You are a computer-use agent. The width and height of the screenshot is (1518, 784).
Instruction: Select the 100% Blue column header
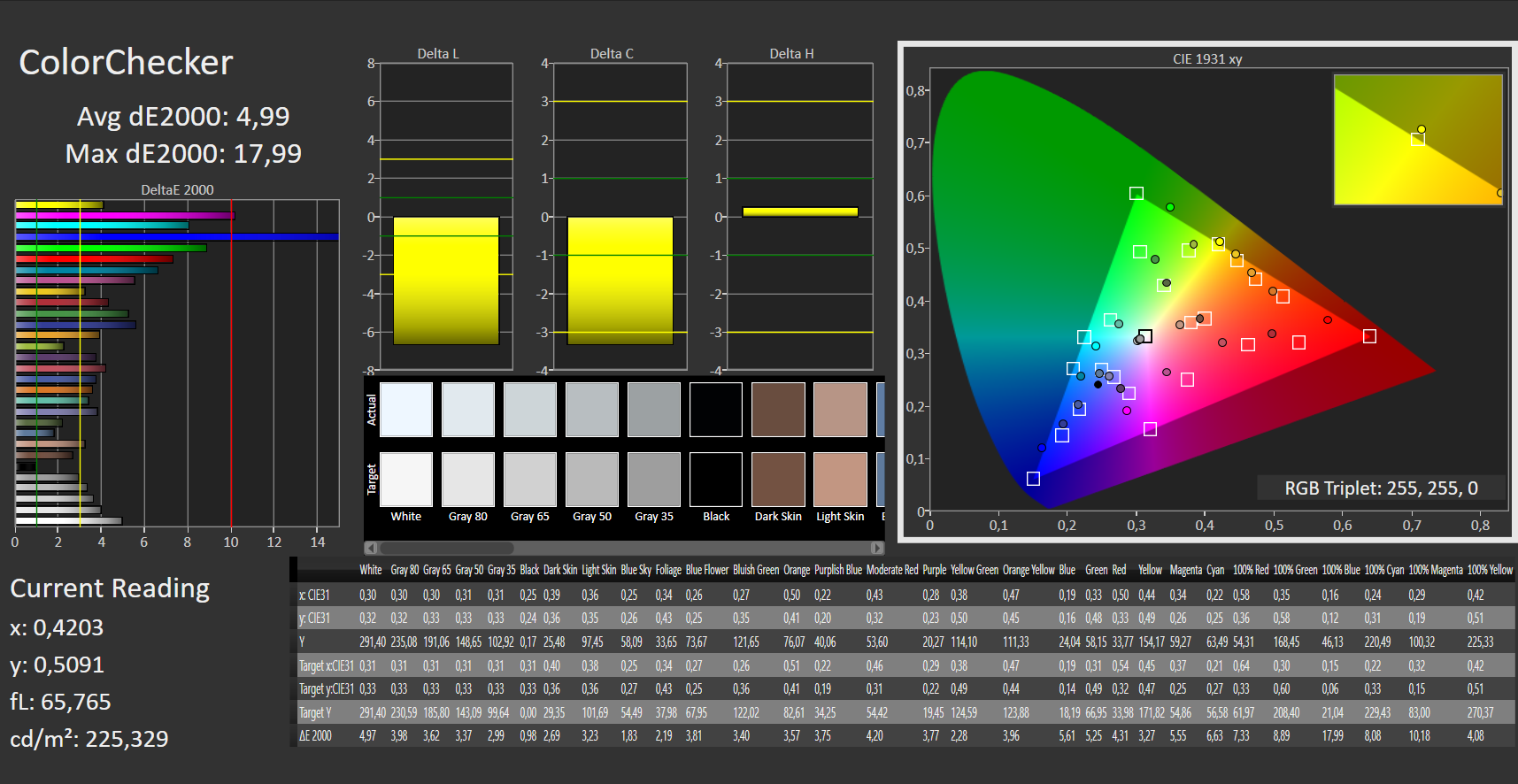[x=1341, y=570]
